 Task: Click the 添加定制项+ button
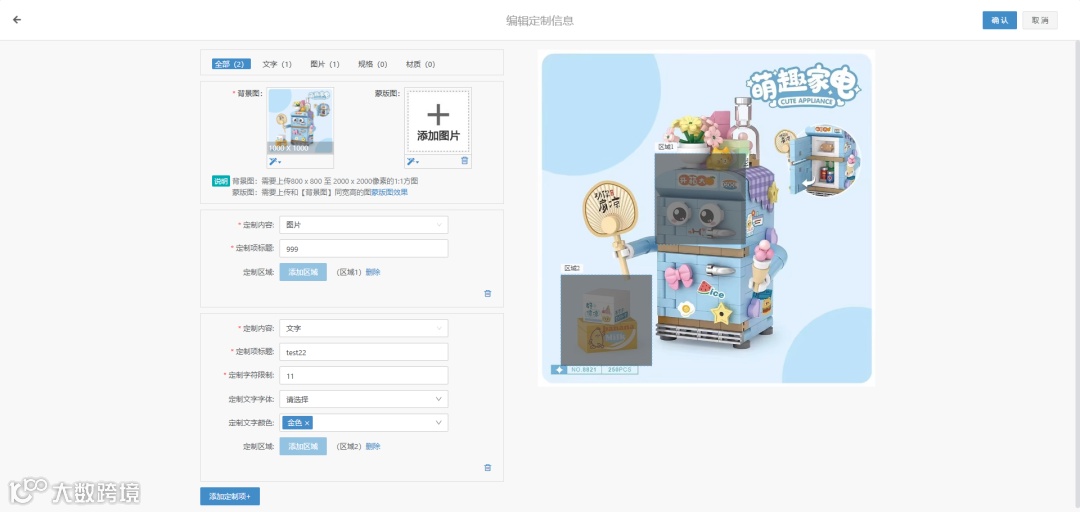coord(230,496)
